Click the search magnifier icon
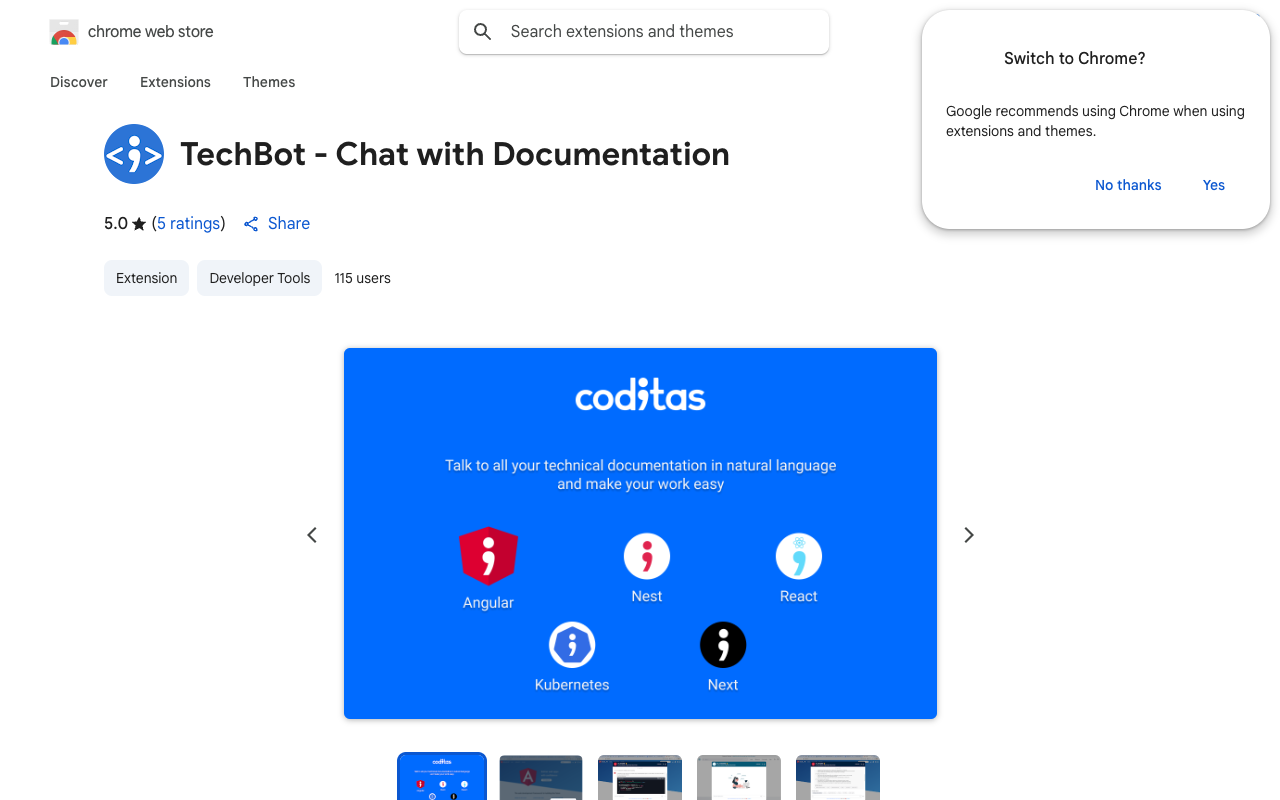 483,32
